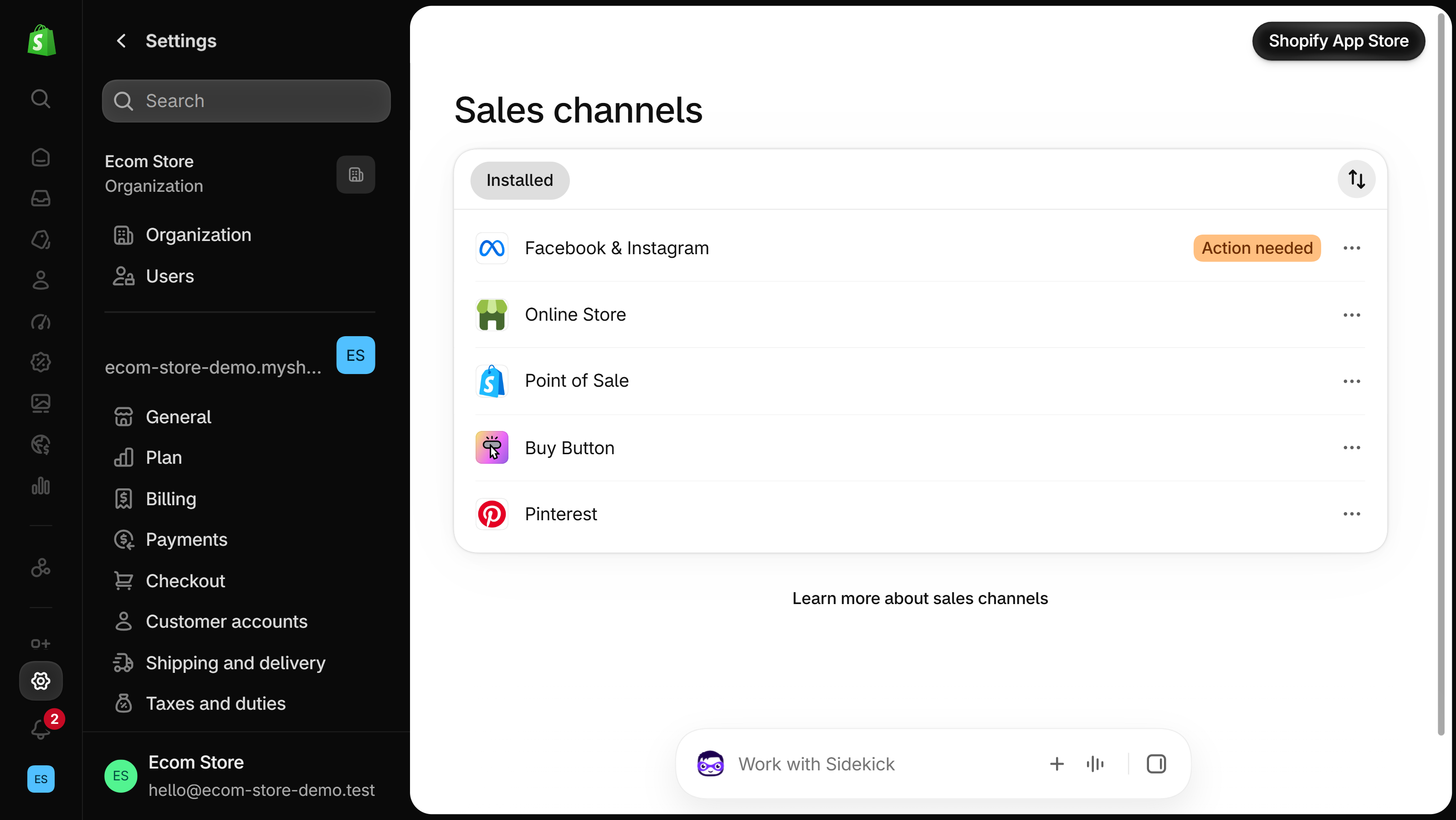The image size is (1456, 820).
Task: Open Online Store channel
Action: [920, 315]
